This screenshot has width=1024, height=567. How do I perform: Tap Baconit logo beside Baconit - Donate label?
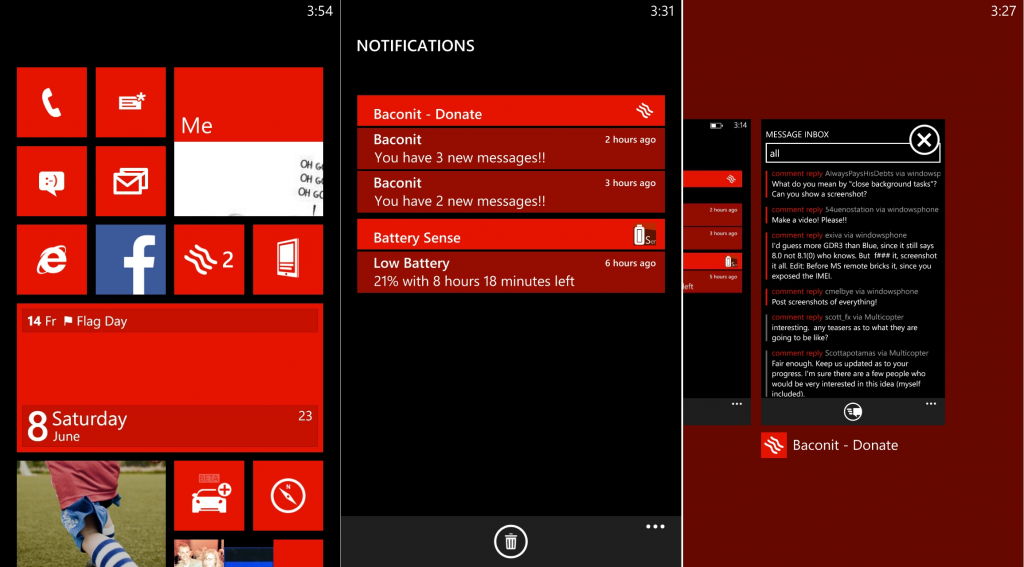pos(774,445)
